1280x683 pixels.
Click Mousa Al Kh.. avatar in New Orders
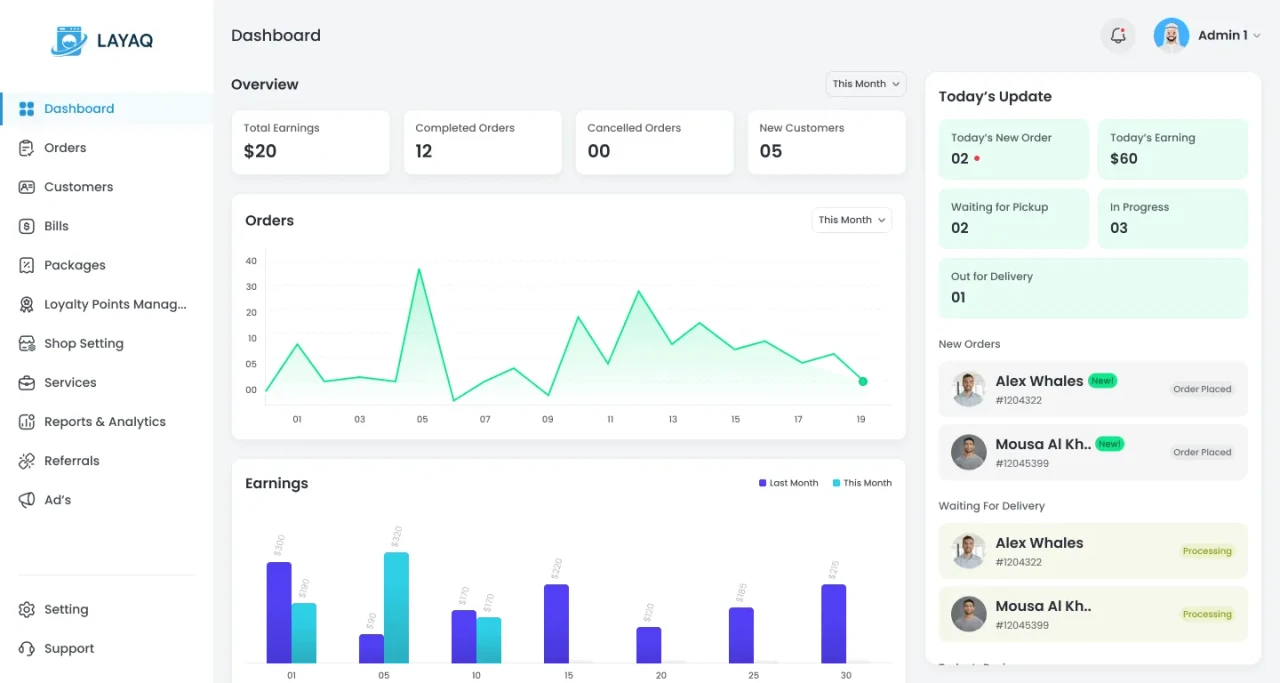[x=969, y=452]
